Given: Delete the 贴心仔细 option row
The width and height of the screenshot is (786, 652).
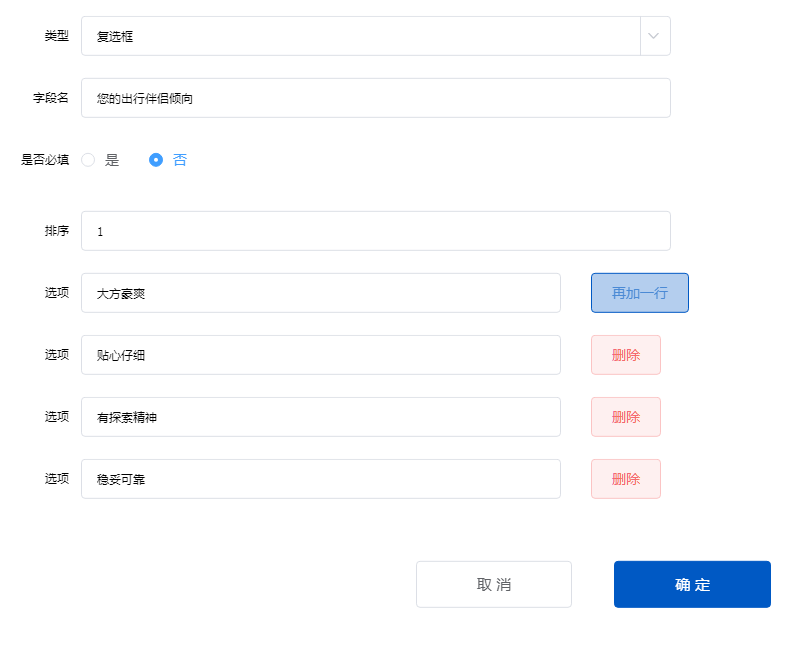Looking at the screenshot, I should click(625, 355).
